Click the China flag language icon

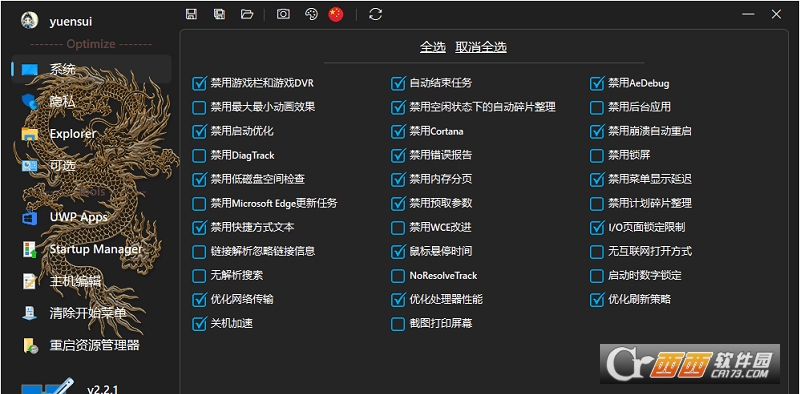coord(336,14)
